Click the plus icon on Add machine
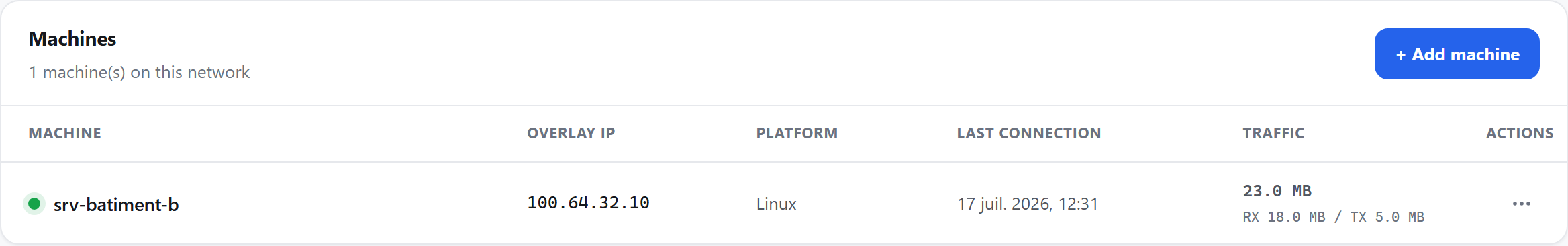The height and width of the screenshot is (246, 1568). 1401,55
